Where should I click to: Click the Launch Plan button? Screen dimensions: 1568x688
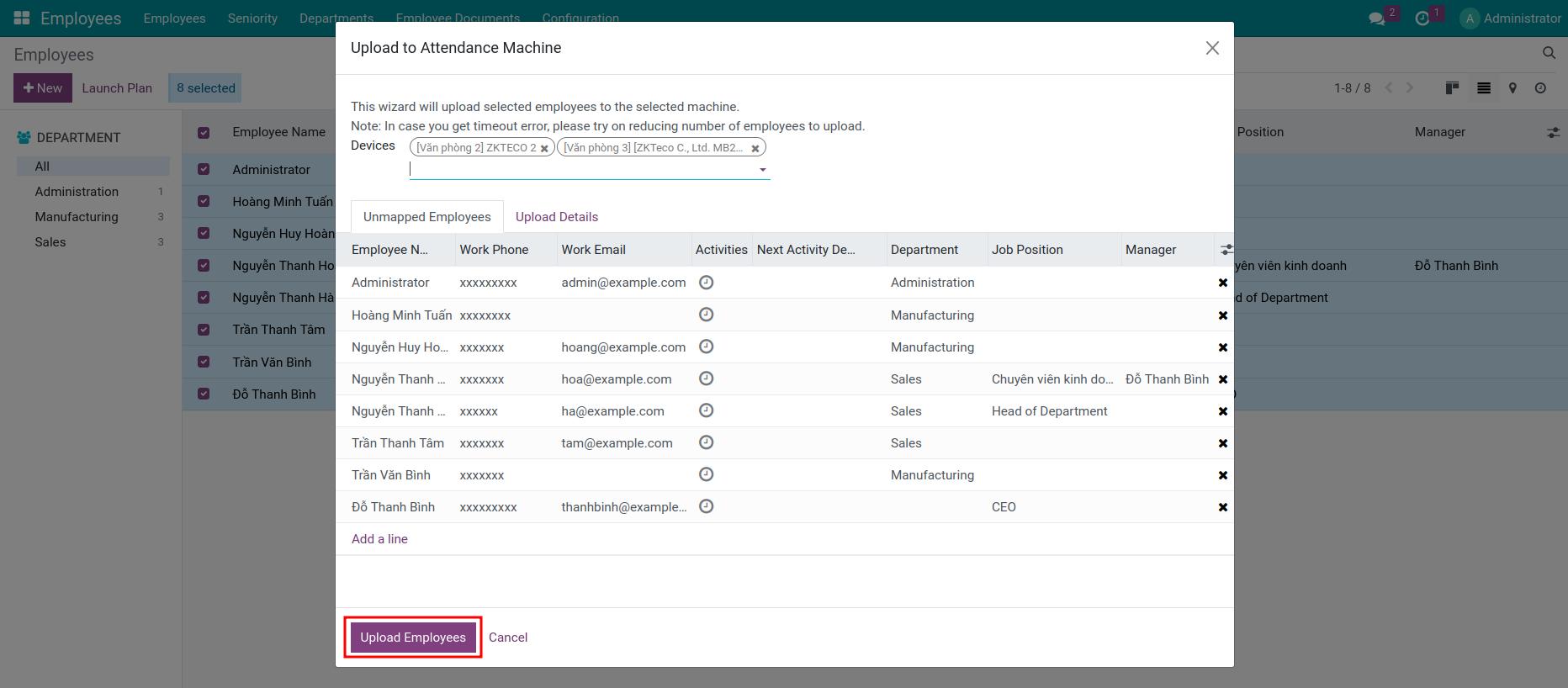click(117, 88)
